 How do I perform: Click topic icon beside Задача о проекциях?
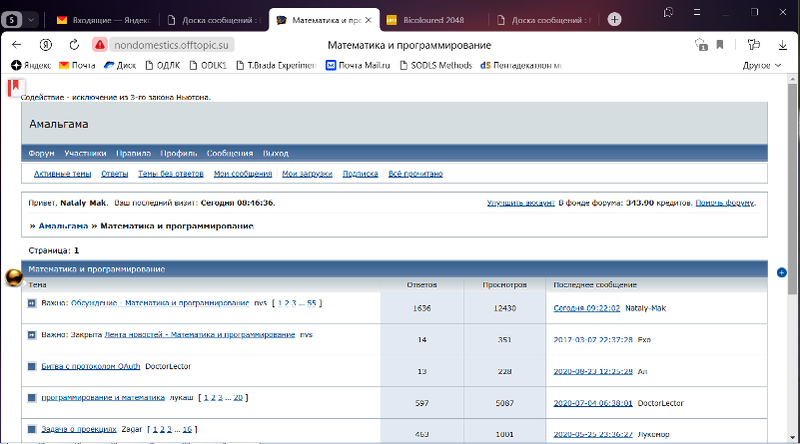32,429
